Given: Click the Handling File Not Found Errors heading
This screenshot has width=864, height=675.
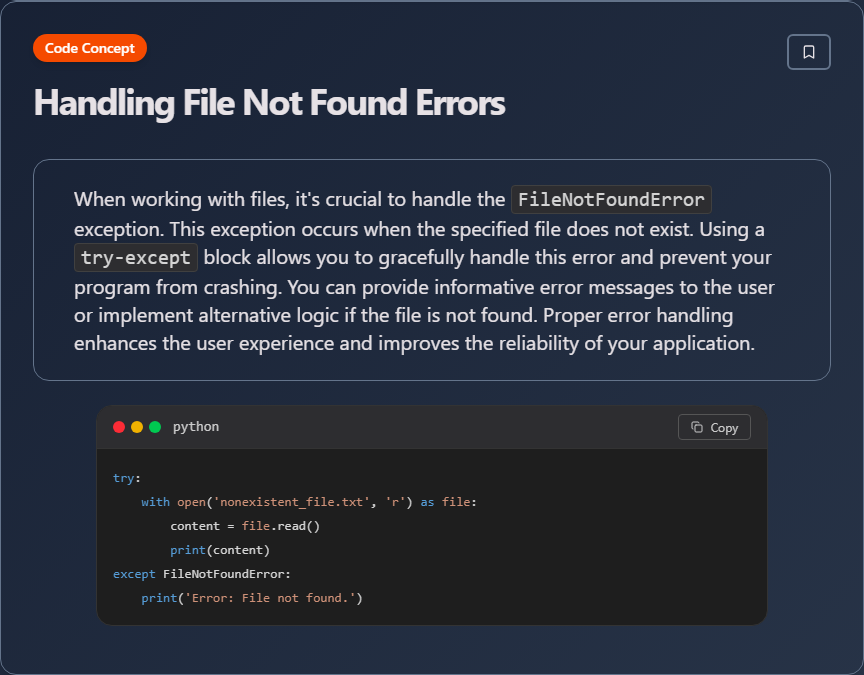Looking at the screenshot, I should pos(269,103).
